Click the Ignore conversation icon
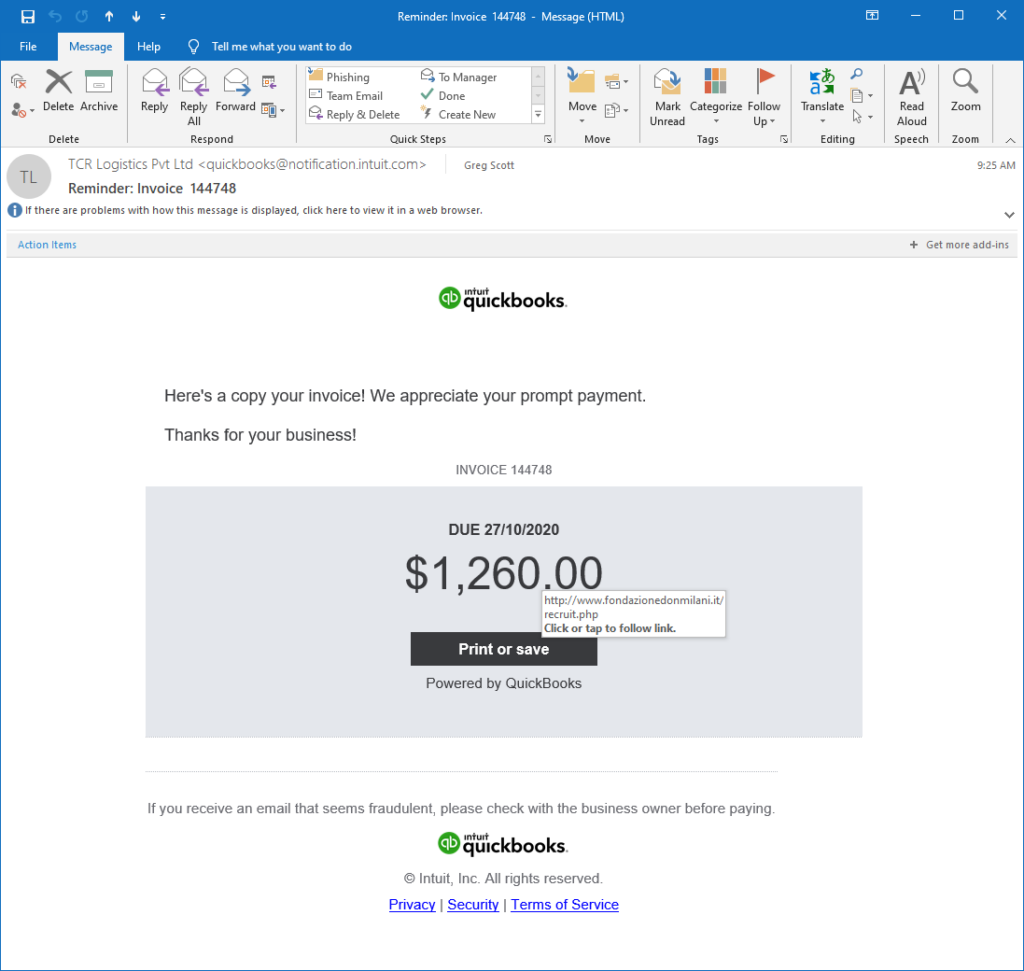 click(x=18, y=82)
